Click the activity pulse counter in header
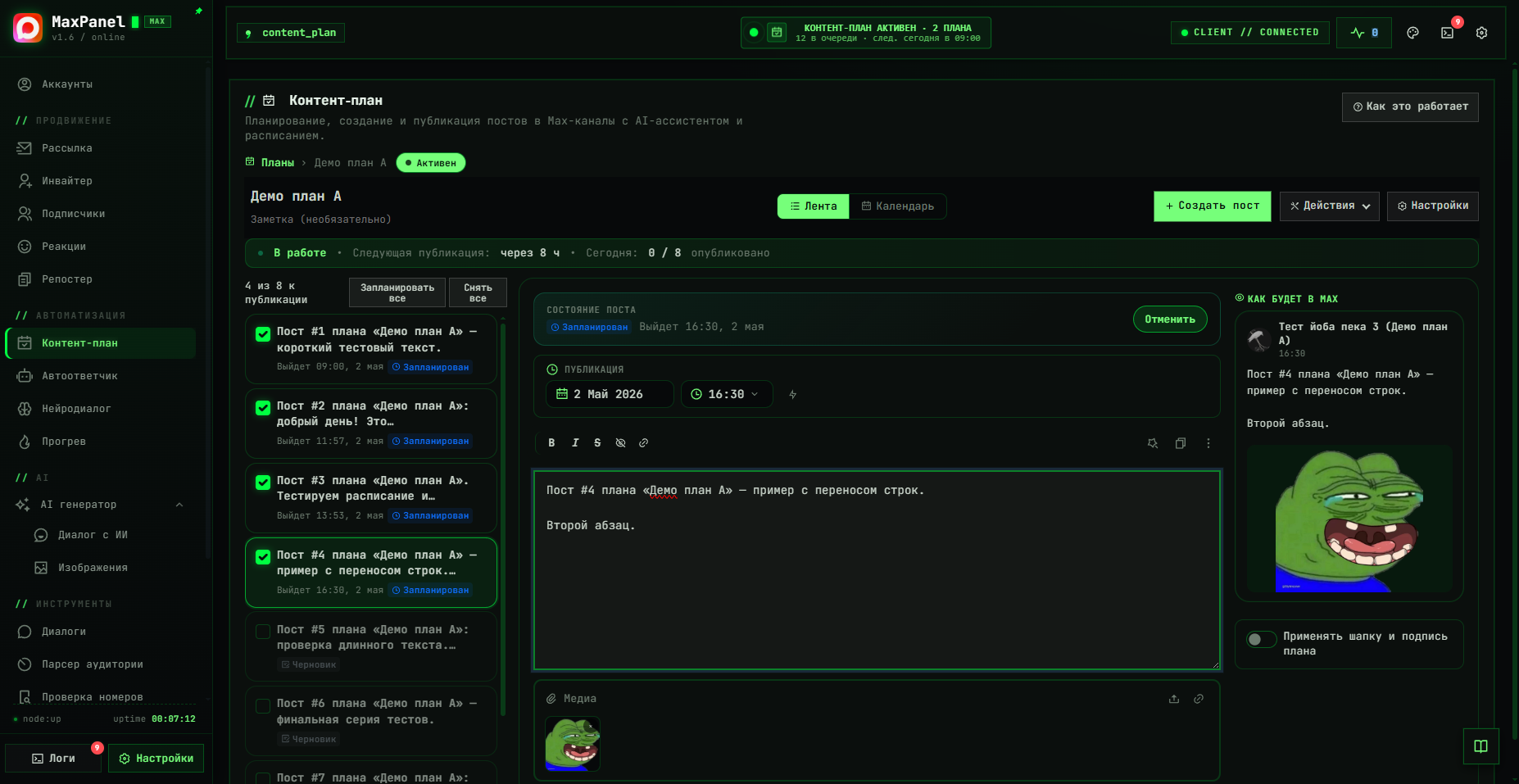 [x=1364, y=33]
